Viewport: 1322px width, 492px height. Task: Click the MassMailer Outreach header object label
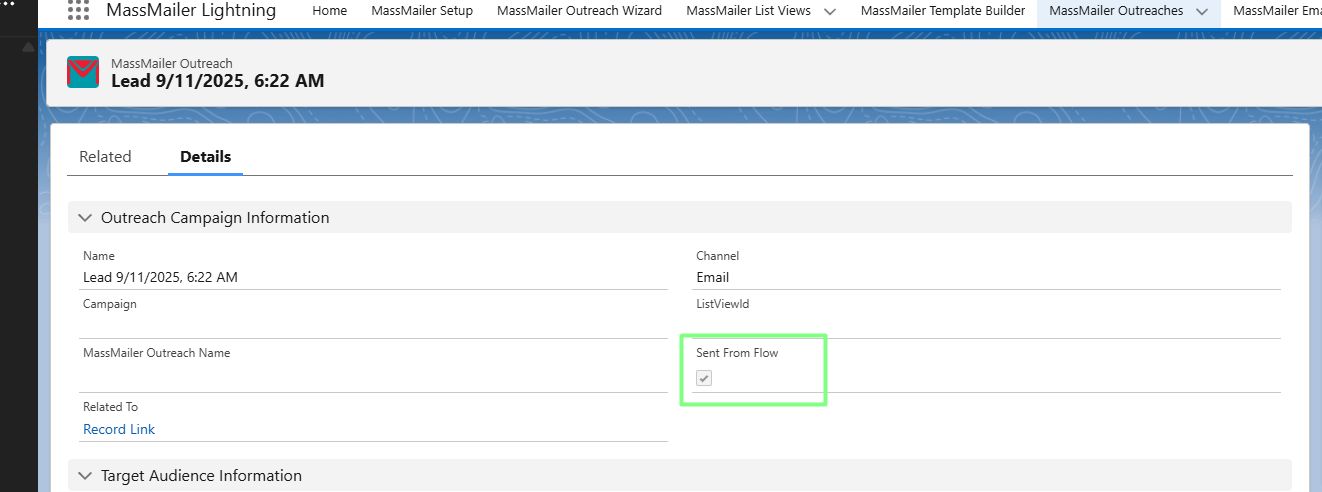(172, 63)
